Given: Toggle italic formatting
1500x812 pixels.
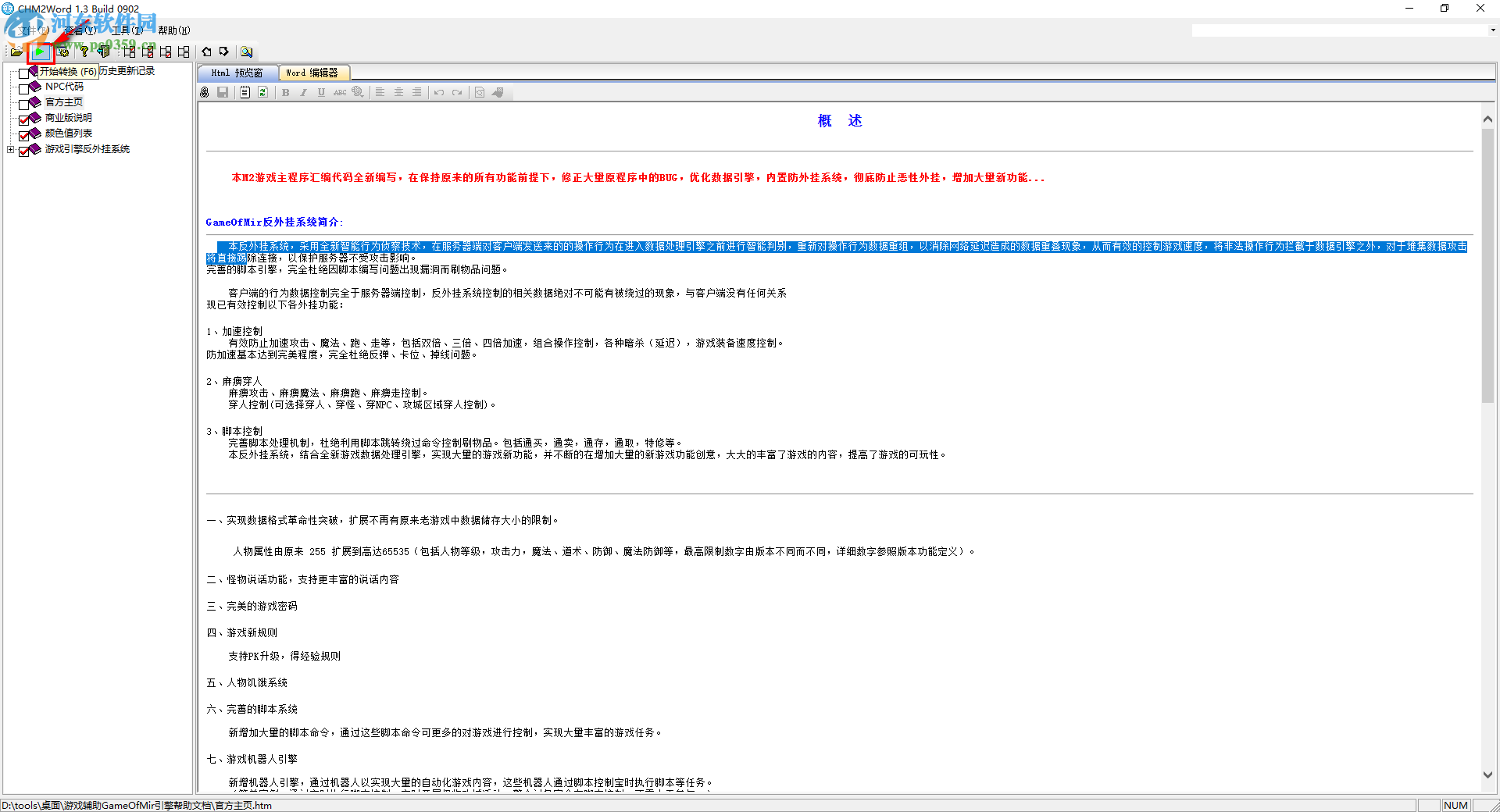Looking at the screenshot, I should point(303,92).
